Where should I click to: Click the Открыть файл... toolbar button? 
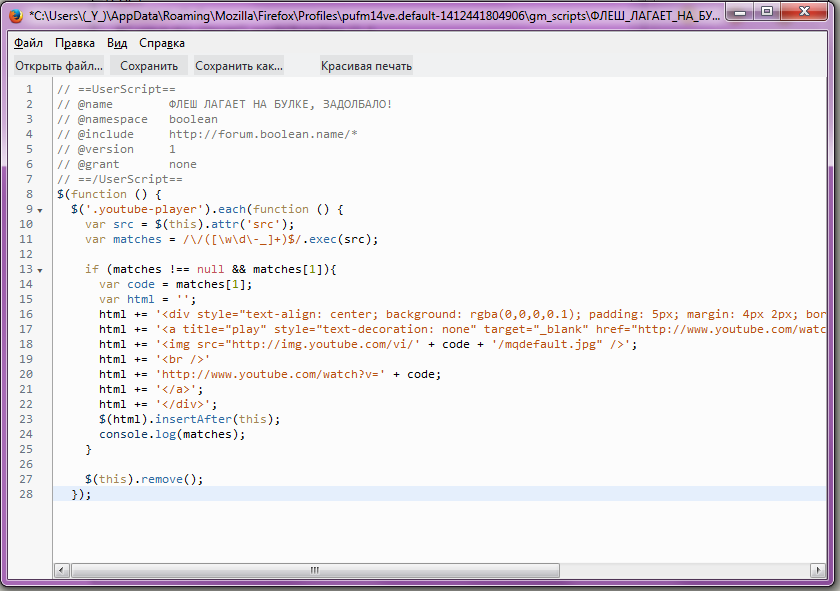click(x=59, y=66)
